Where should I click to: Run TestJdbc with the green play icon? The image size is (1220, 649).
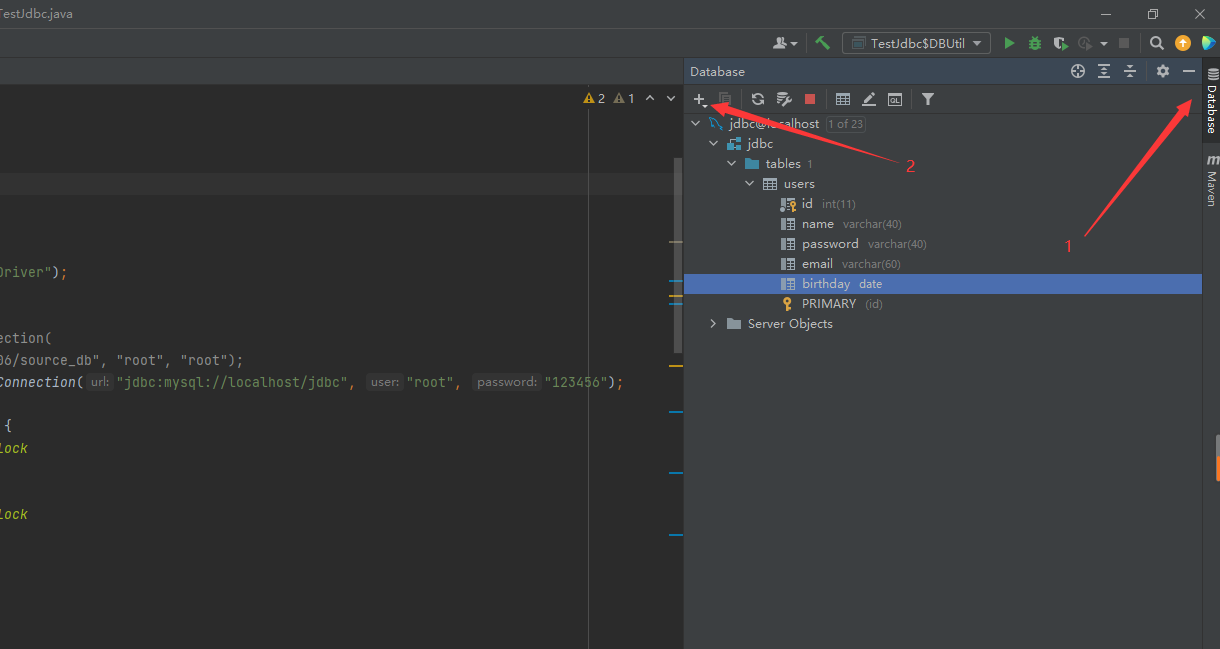pyautogui.click(x=1009, y=43)
